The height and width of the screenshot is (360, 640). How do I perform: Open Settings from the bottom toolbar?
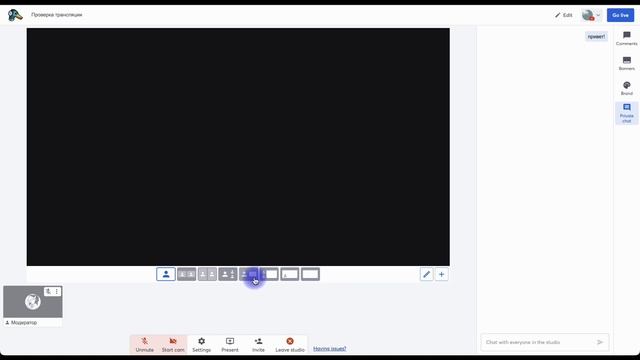click(201, 344)
